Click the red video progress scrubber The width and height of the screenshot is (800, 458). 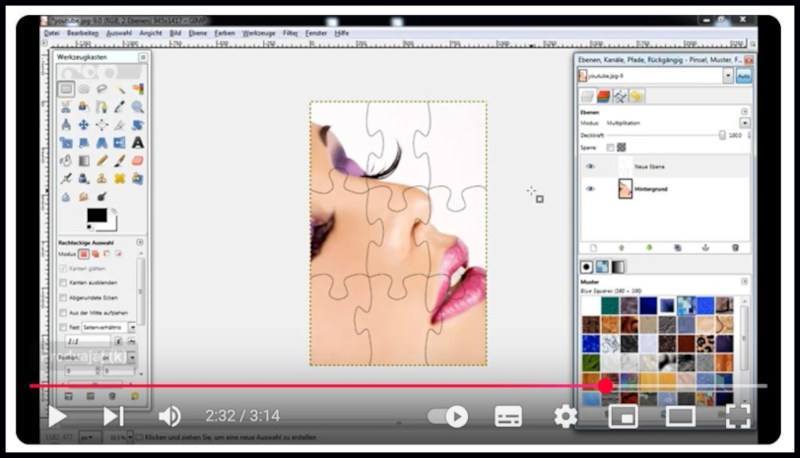[606, 386]
